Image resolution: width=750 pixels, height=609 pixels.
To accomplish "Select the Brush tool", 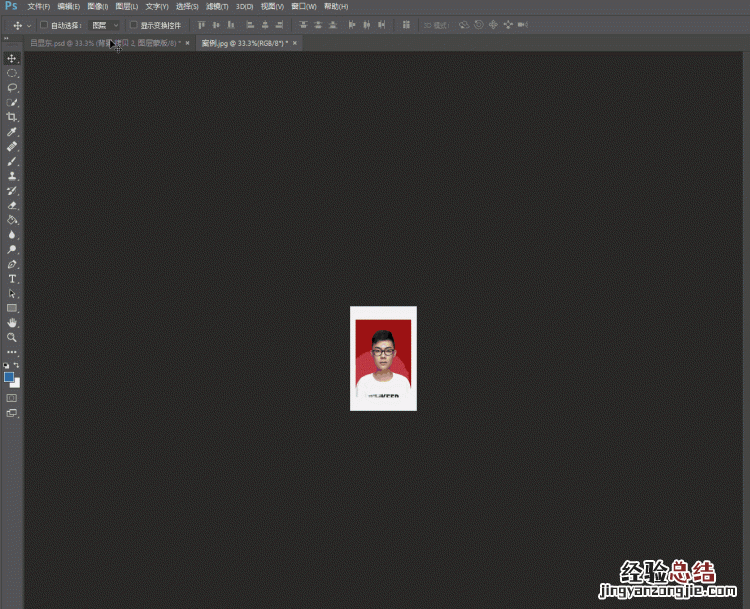I will (x=12, y=161).
